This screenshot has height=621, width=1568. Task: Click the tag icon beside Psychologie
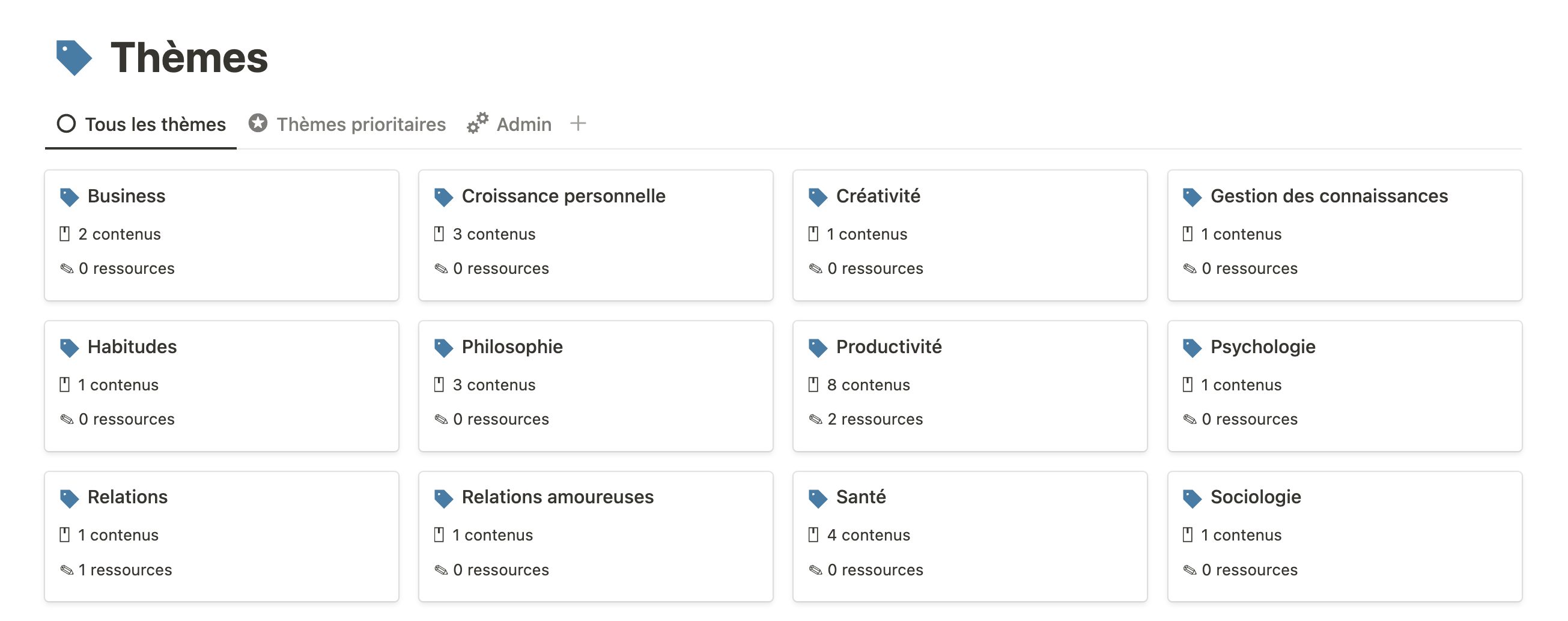(x=1192, y=348)
